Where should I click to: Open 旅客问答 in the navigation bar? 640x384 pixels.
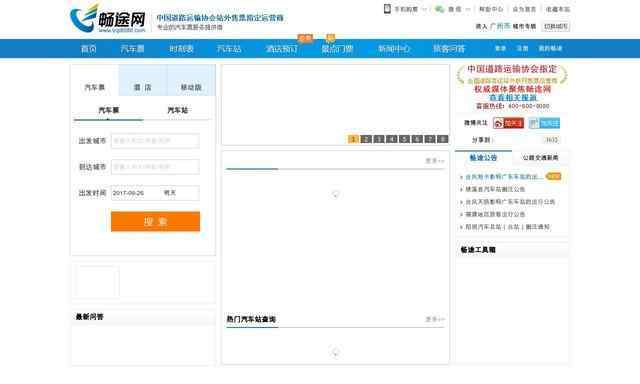(x=449, y=49)
